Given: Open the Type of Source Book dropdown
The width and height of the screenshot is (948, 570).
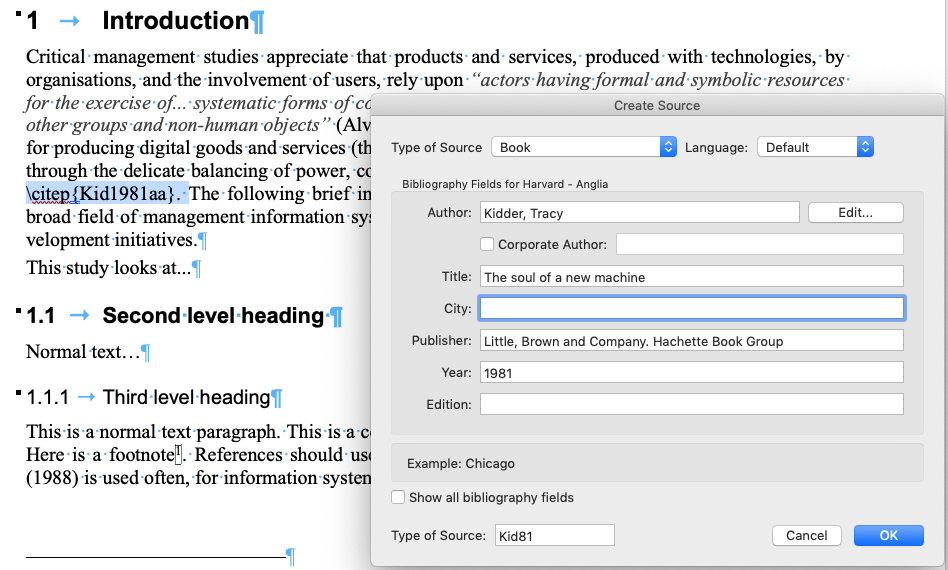Looking at the screenshot, I should coord(583,147).
